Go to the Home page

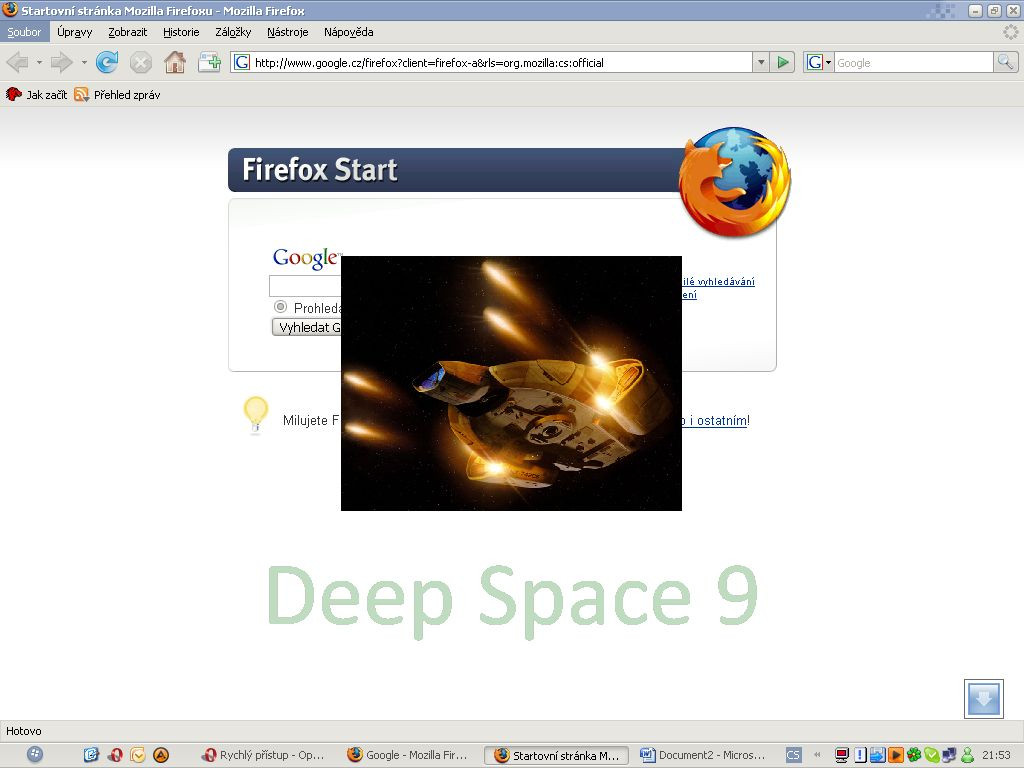click(174, 63)
